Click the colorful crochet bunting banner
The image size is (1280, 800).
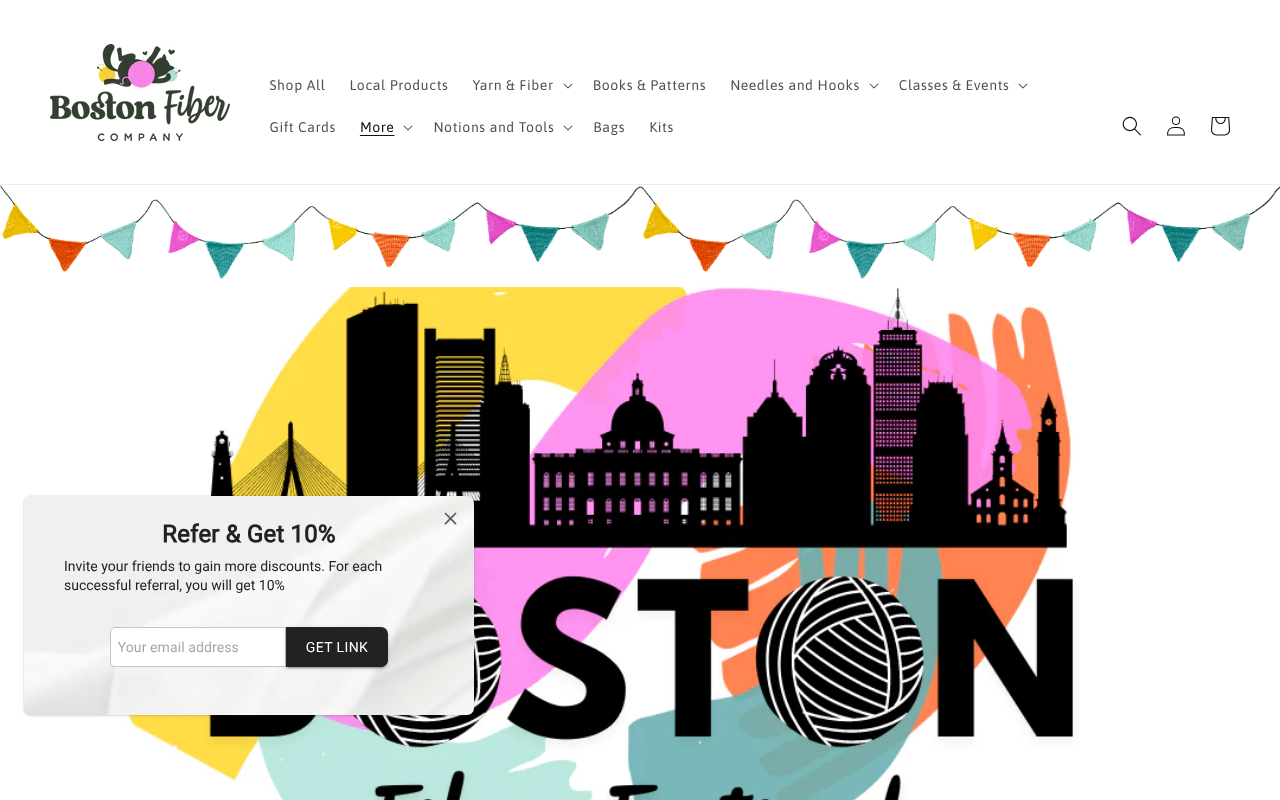[x=640, y=232]
